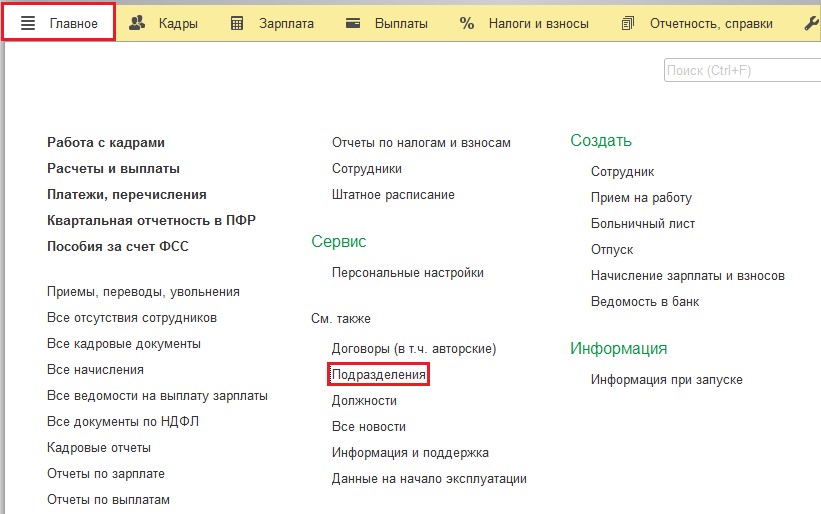Click the people icon for Кадры
This screenshot has height=514, width=821.
pyautogui.click(x=137, y=23)
